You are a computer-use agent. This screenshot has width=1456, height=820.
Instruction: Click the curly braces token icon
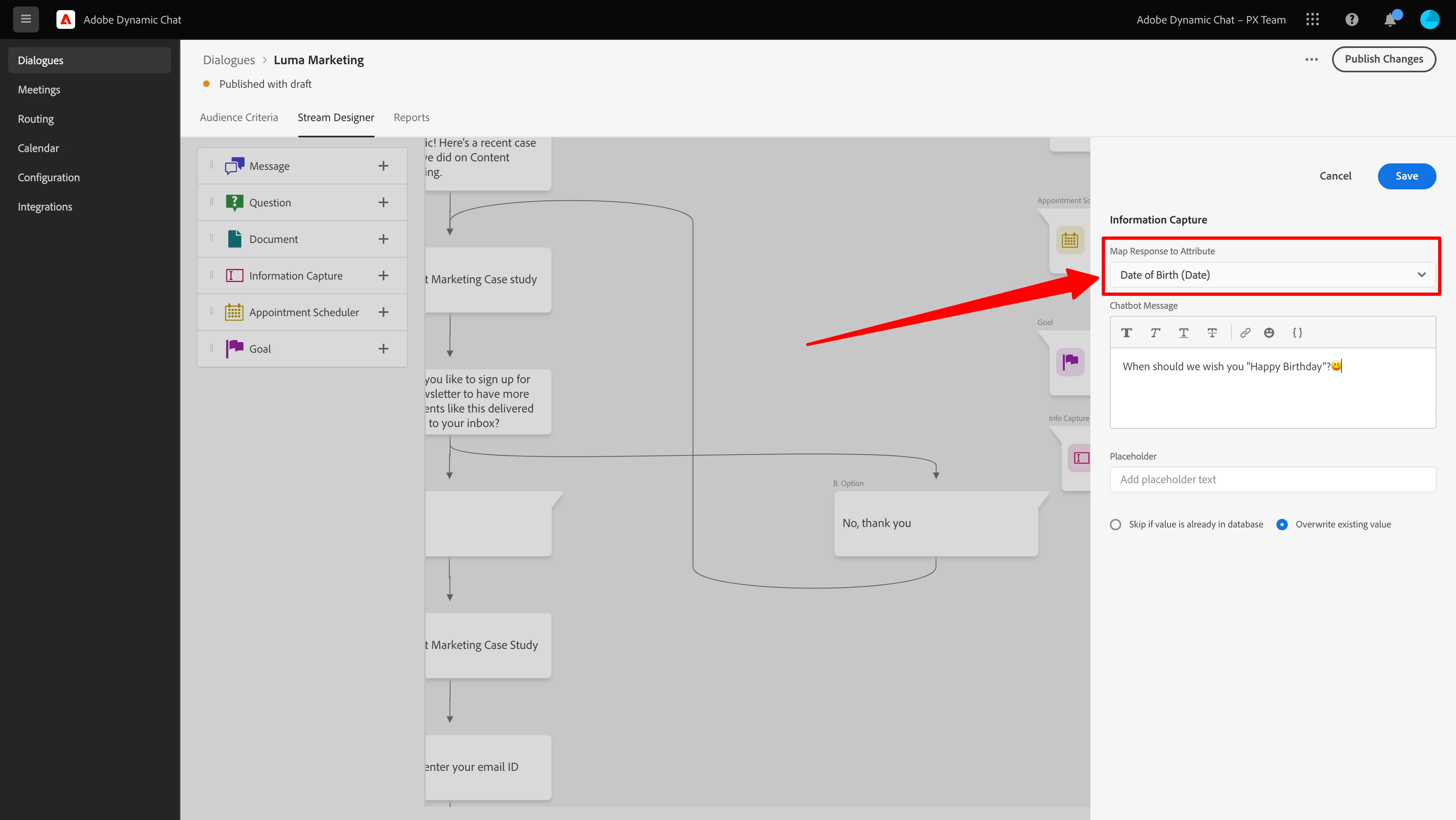tap(1297, 332)
